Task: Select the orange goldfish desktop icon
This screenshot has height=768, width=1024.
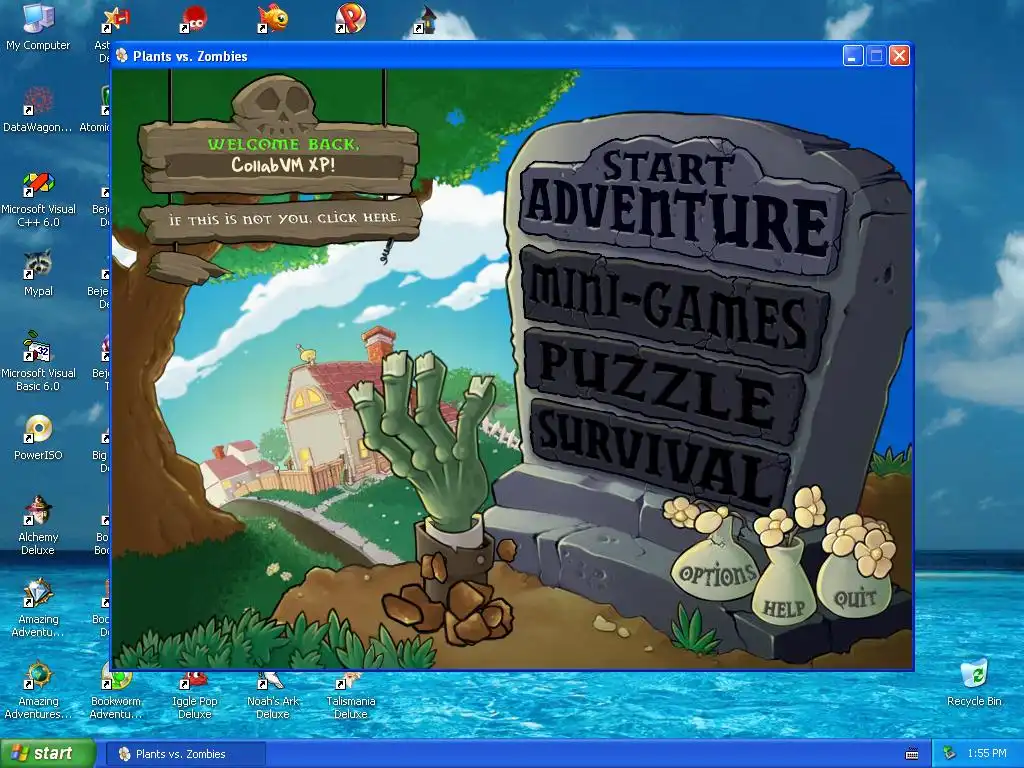Action: pyautogui.click(x=272, y=18)
